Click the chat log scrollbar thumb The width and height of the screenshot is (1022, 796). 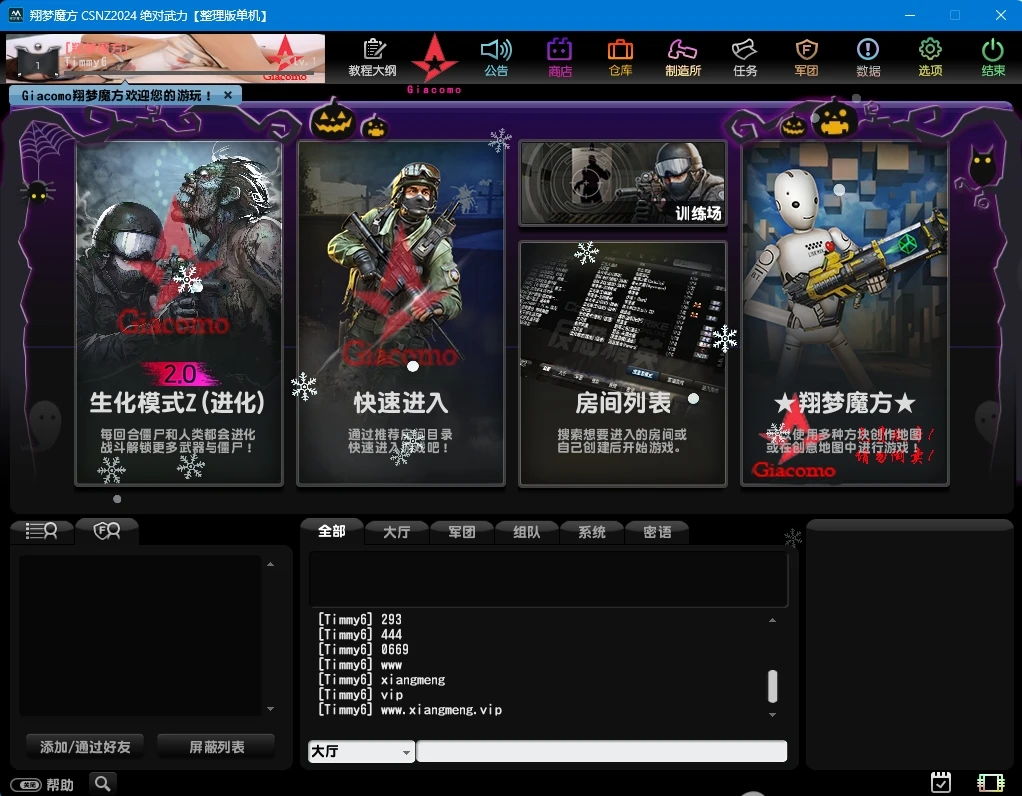(x=772, y=686)
